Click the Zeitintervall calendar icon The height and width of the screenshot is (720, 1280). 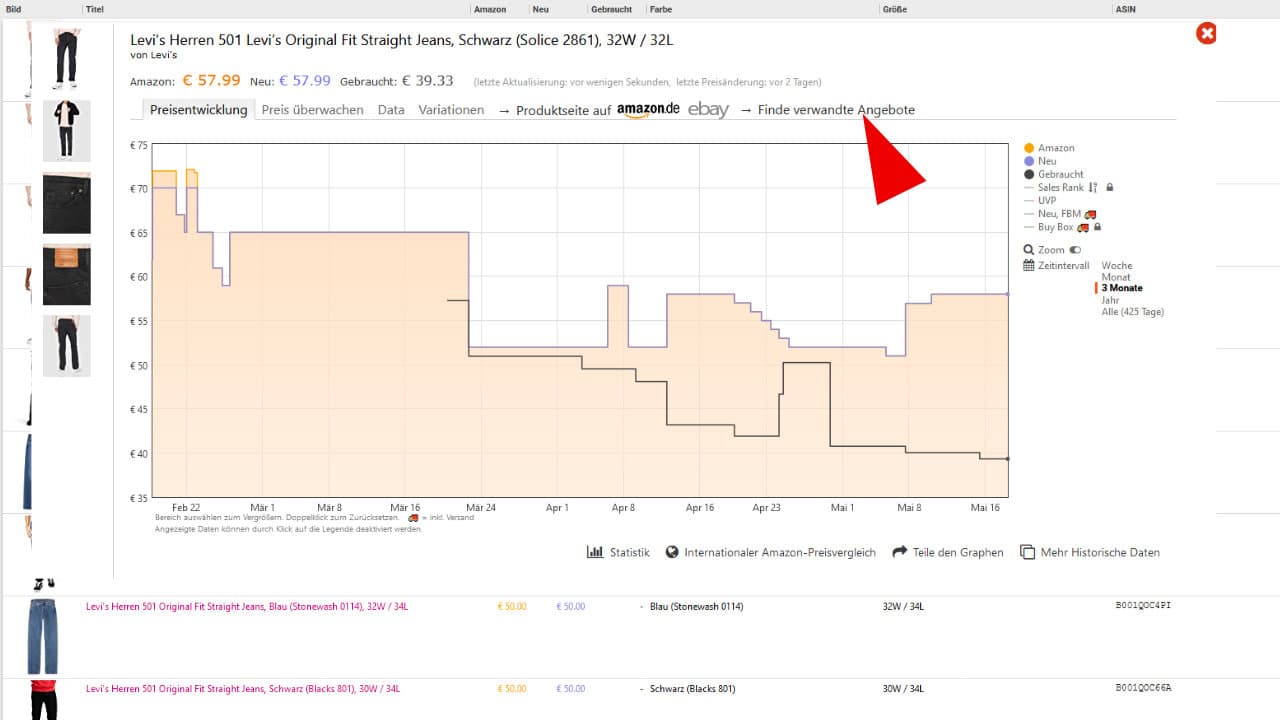[x=1029, y=266]
